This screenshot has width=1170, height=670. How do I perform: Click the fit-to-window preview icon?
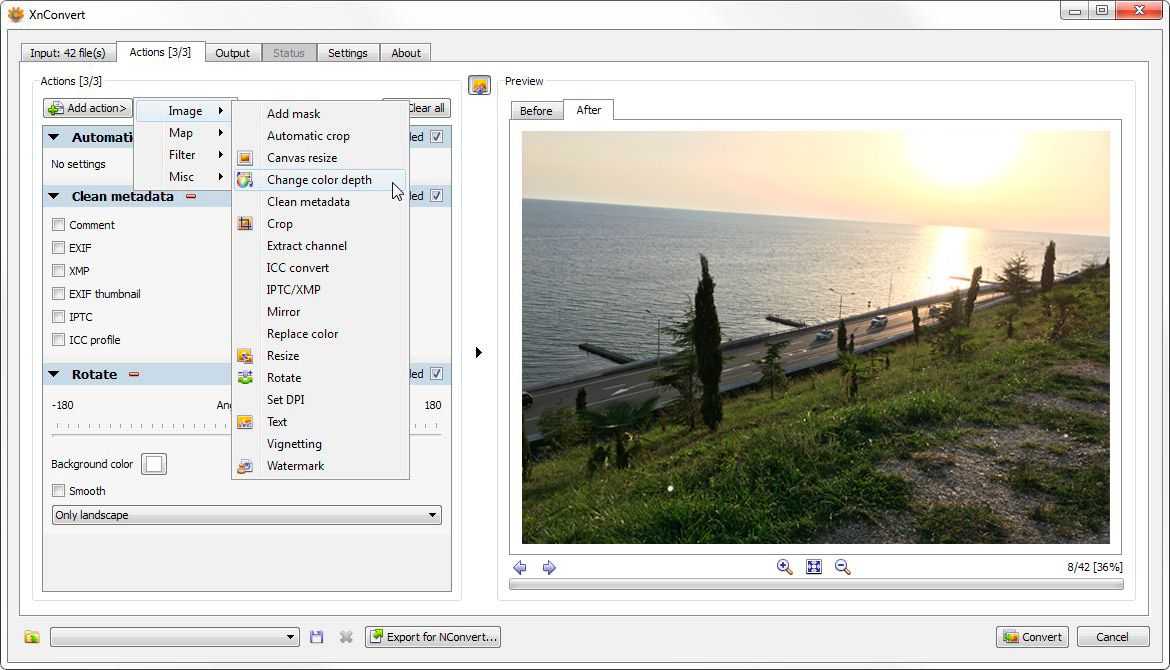[x=814, y=567]
